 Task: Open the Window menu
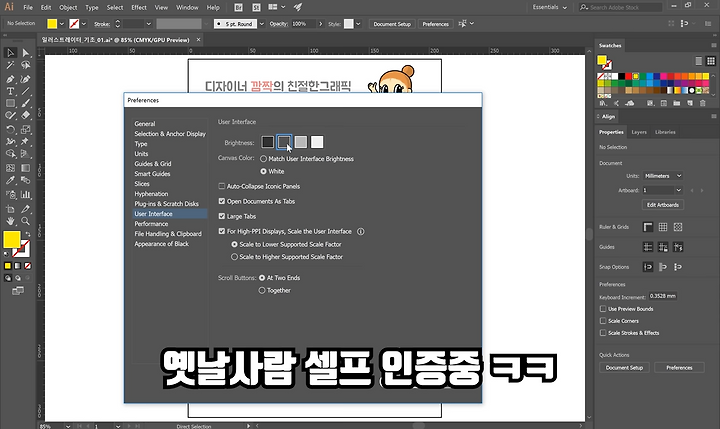tap(187, 7)
